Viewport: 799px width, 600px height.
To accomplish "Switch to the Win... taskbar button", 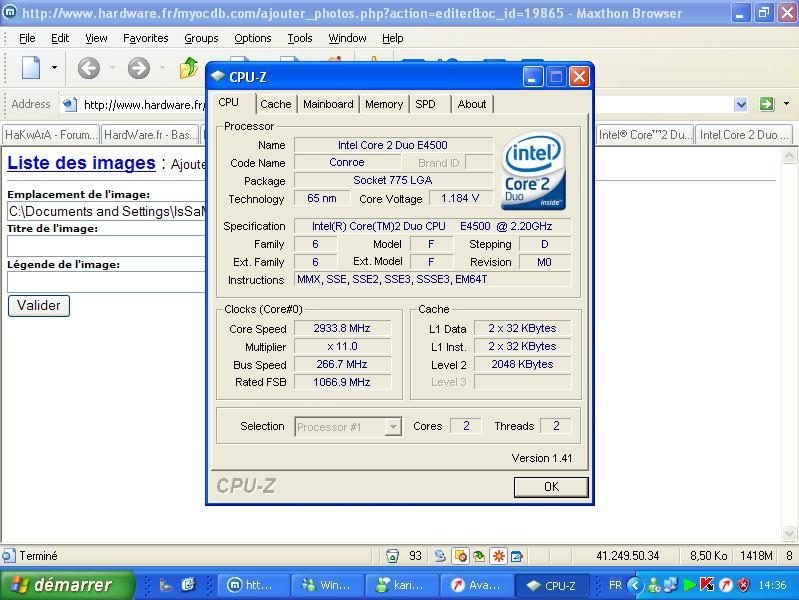I will [328, 585].
